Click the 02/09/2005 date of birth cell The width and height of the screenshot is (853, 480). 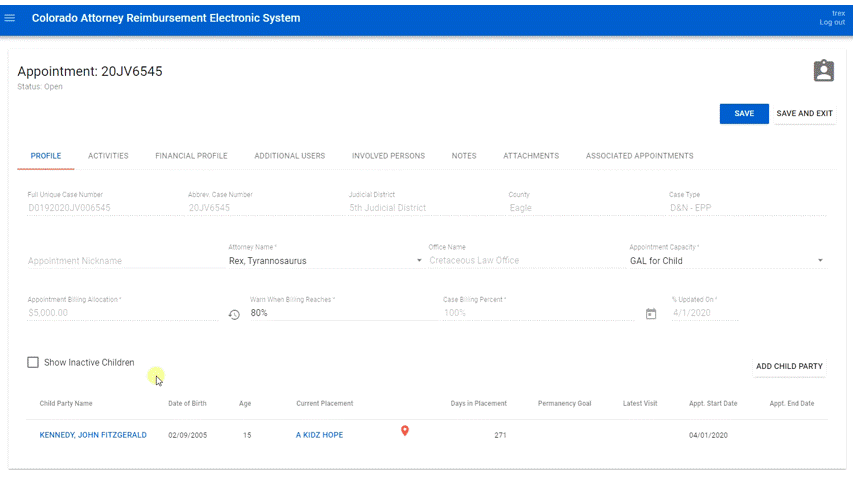click(188, 435)
